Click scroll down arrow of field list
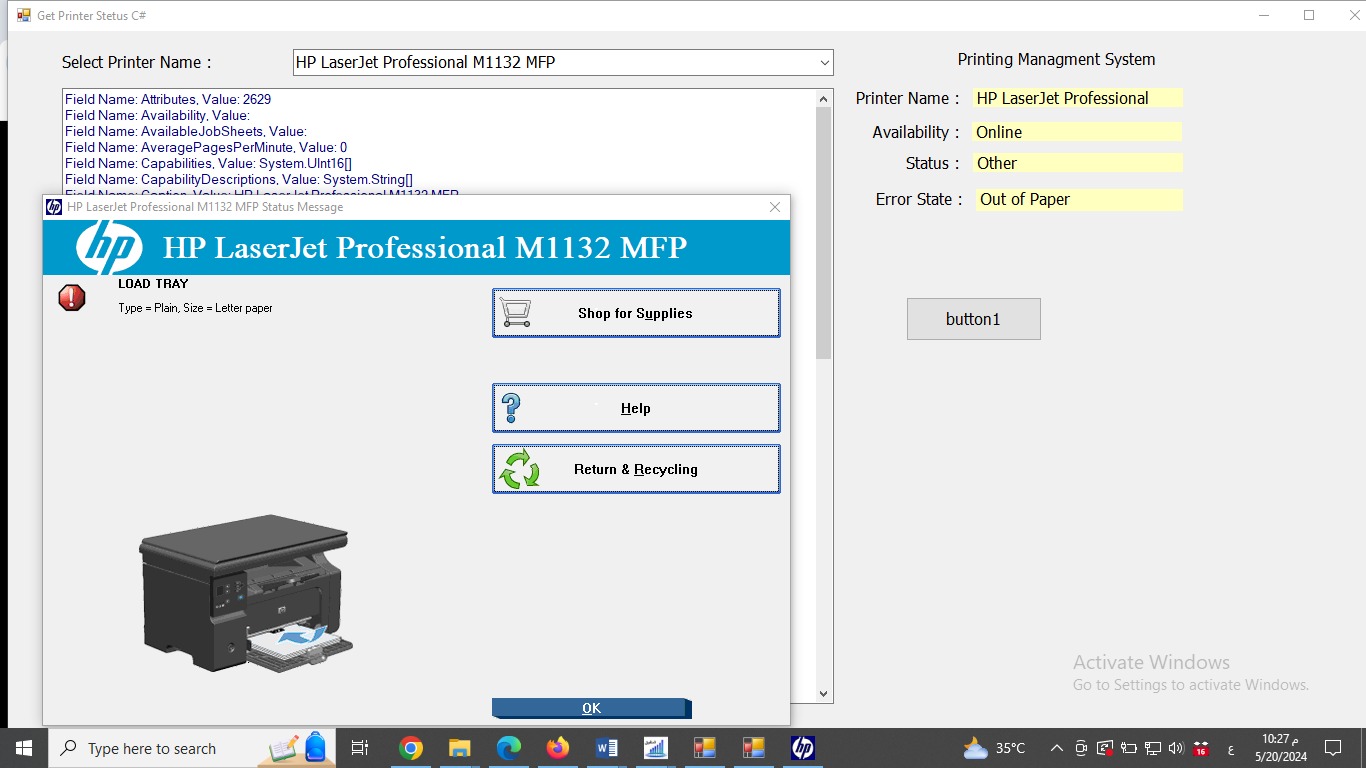This screenshot has width=1366, height=768. point(824,694)
